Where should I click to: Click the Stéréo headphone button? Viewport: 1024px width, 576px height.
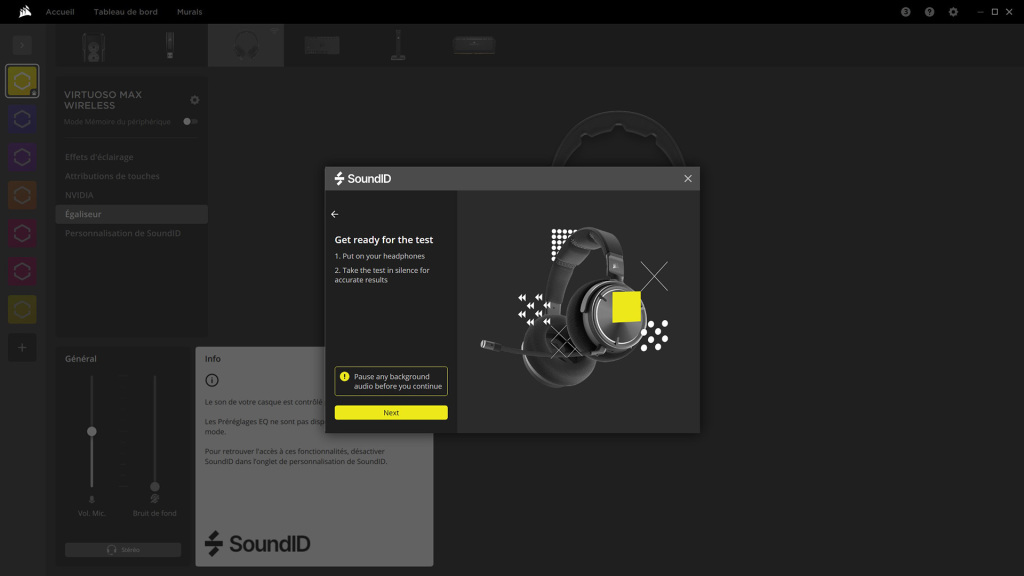click(x=123, y=550)
